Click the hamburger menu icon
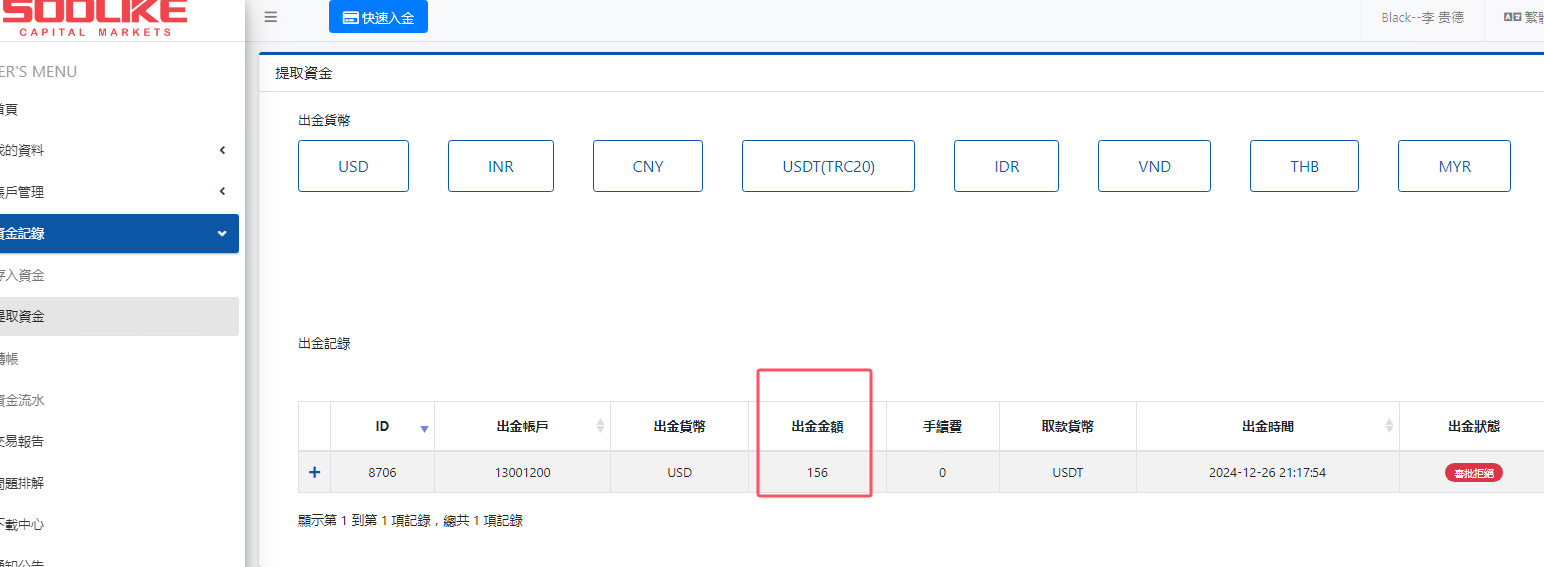This screenshot has height=567, width=1544. [271, 17]
